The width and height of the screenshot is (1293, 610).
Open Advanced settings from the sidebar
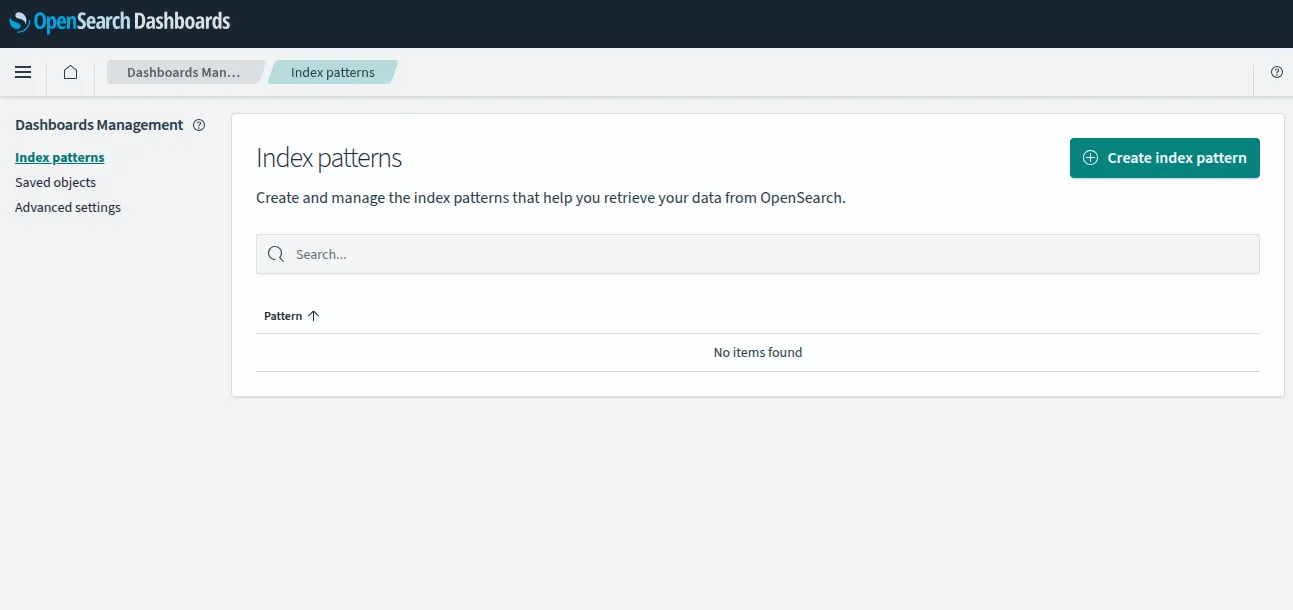tap(68, 207)
